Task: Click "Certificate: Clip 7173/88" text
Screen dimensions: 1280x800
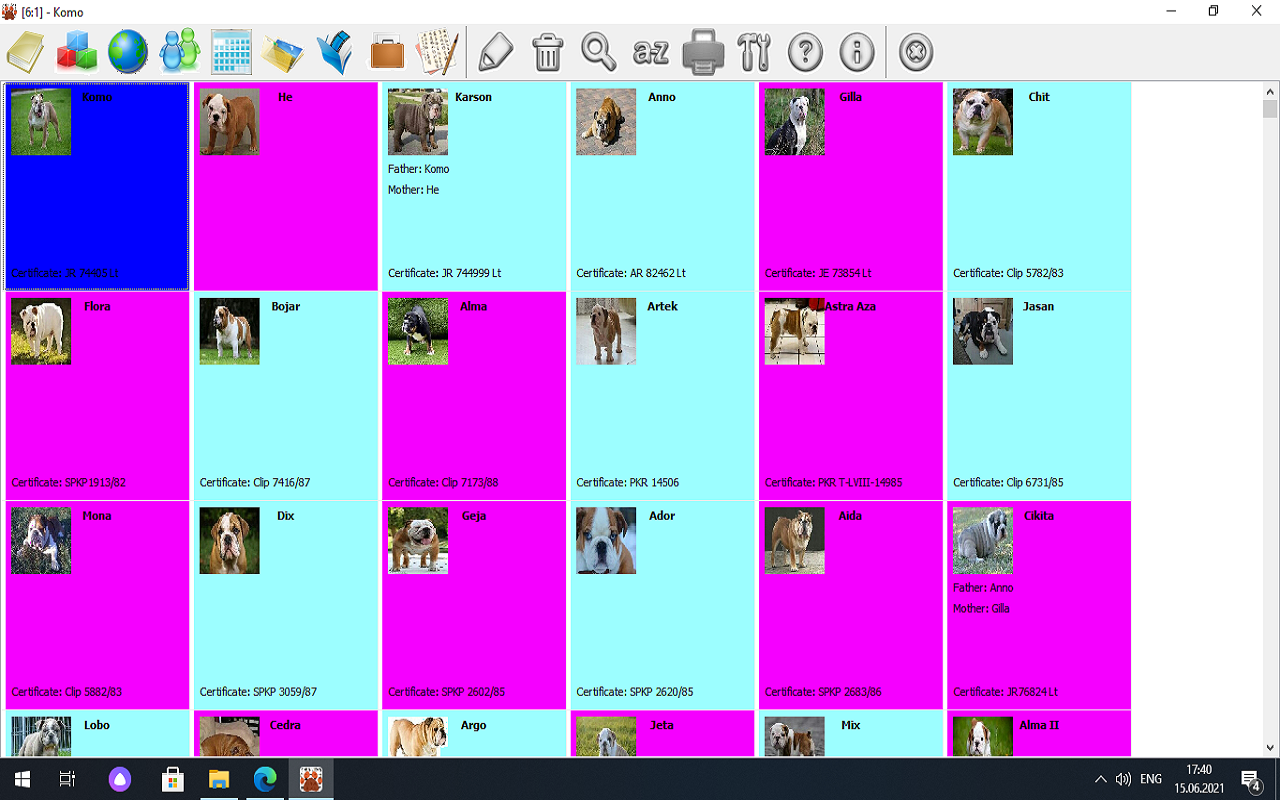Action: click(x=443, y=482)
